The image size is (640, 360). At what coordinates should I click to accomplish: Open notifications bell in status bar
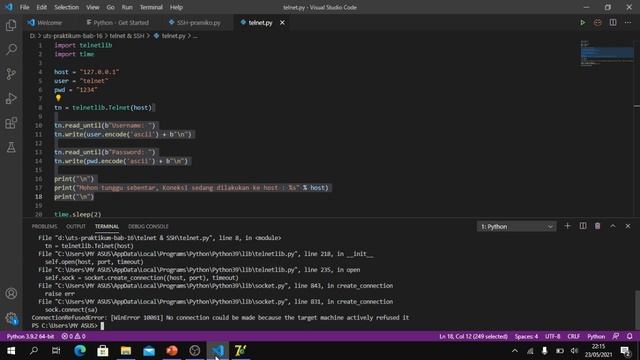pos(630,336)
